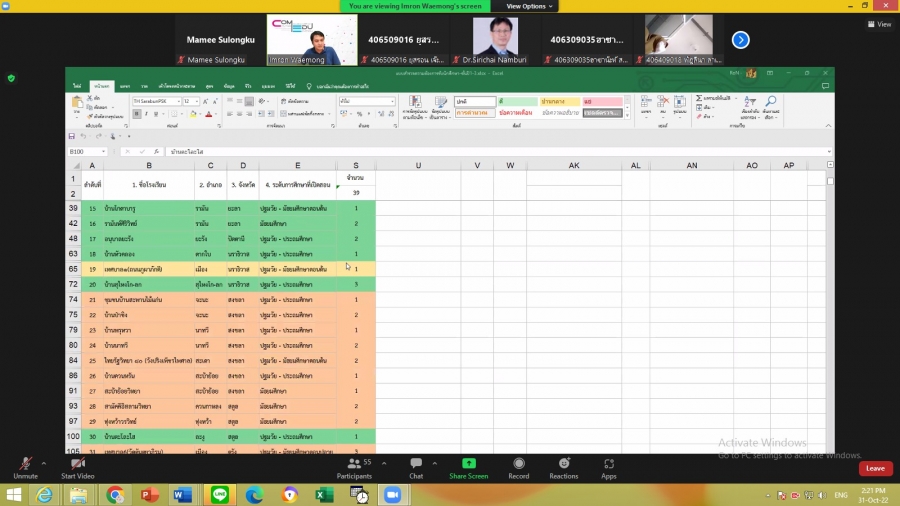Show next participants with blue arrow
Screen dimensions: 900x506
[740, 40]
